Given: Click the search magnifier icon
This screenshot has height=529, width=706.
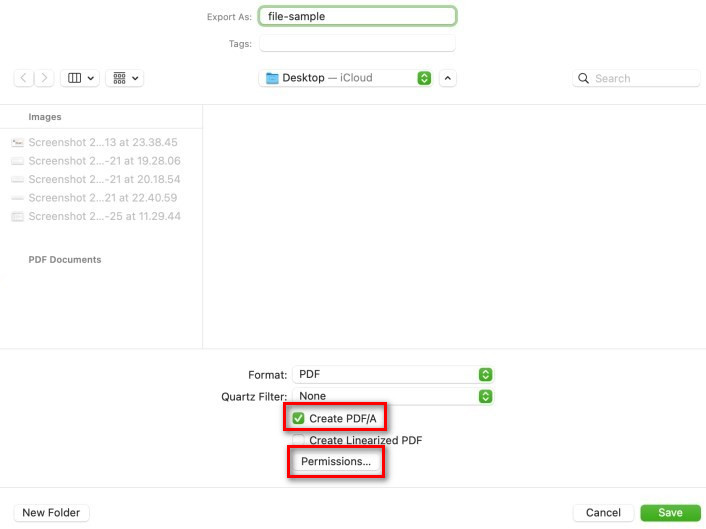Looking at the screenshot, I should pyautogui.click(x=584, y=78).
